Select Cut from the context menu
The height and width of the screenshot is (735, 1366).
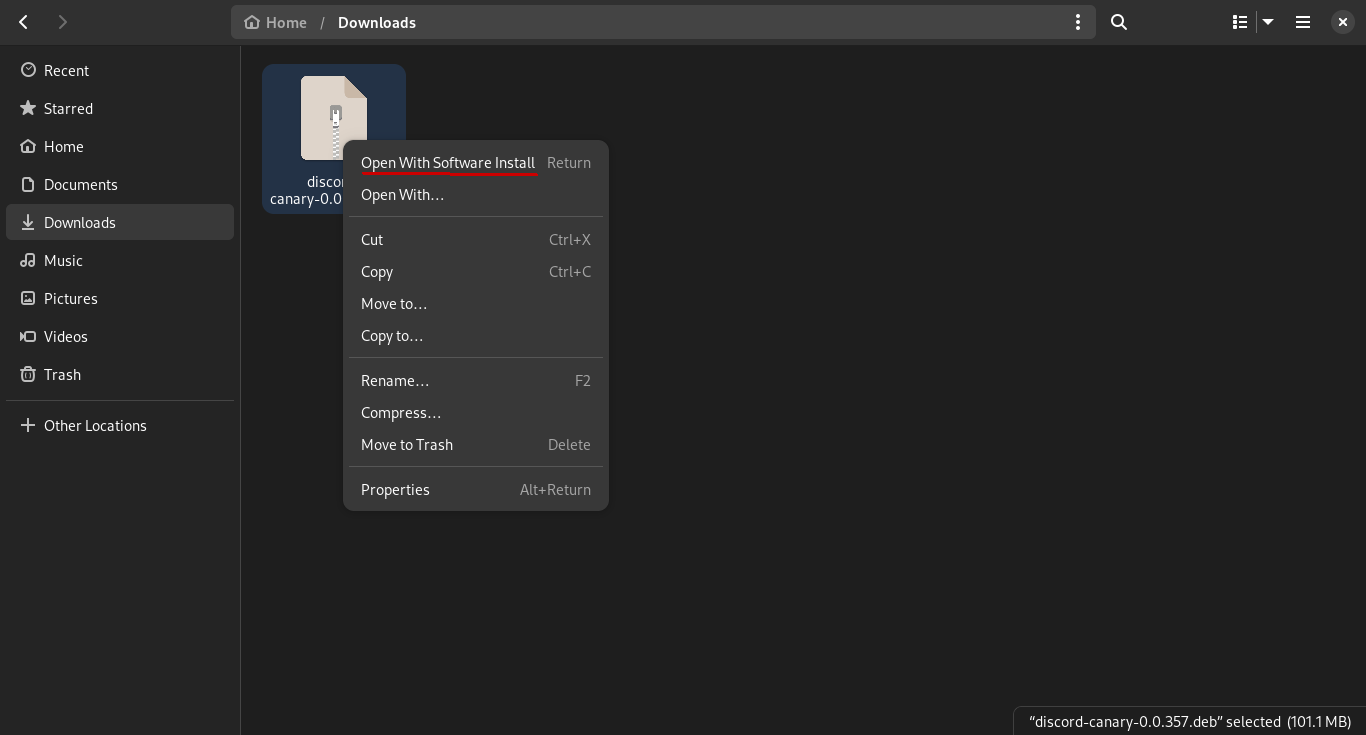tap(372, 239)
